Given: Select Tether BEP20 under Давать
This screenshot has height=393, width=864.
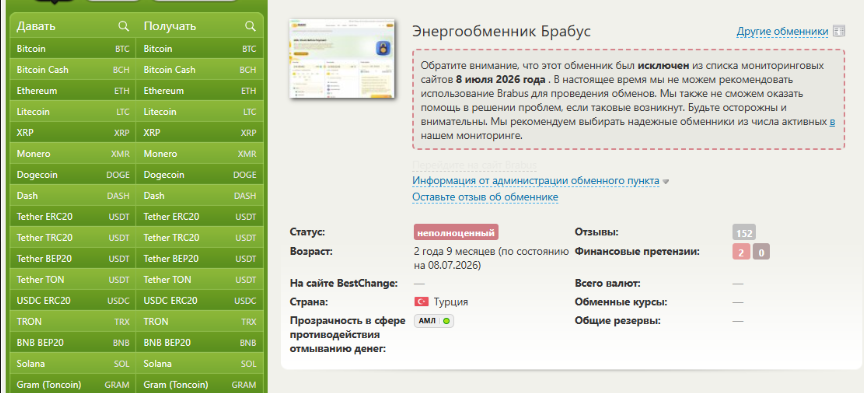Looking at the screenshot, I should (73, 259).
